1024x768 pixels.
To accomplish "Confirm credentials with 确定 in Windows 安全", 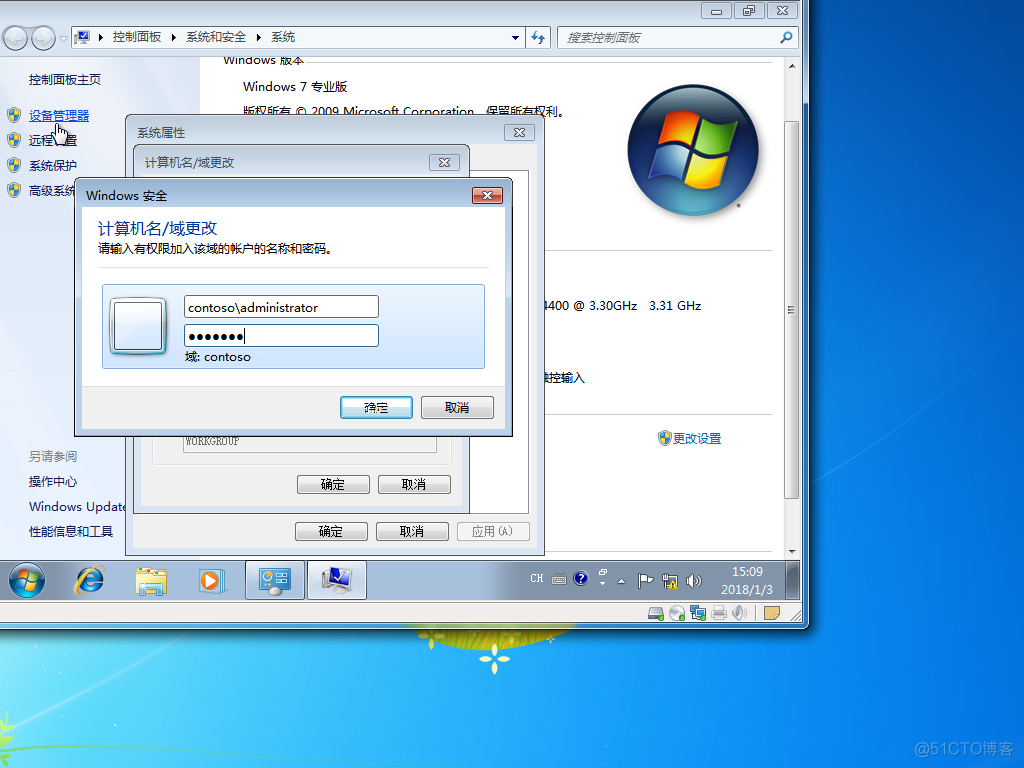I will coord(376,408).
